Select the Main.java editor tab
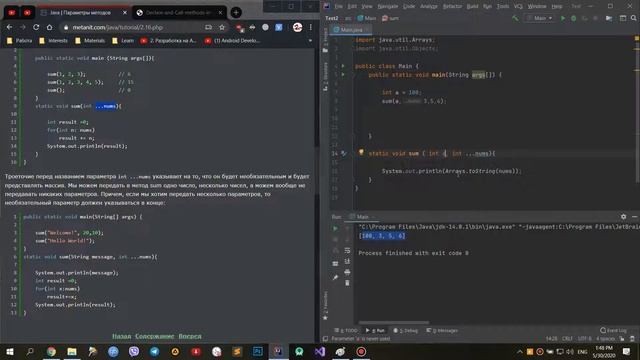The width and height of the screenshot is (640, 360). tap(351, 30)
